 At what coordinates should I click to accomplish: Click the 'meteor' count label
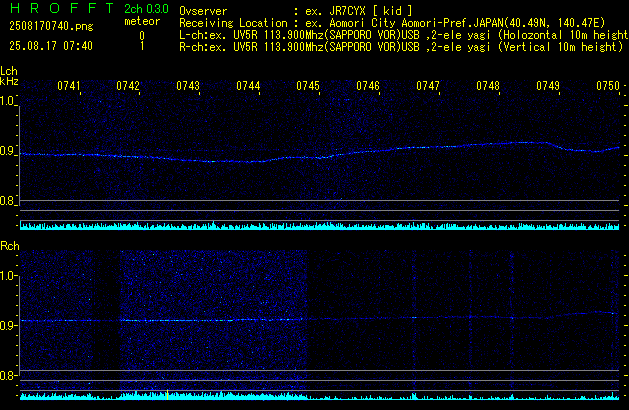tap(142, 21)
